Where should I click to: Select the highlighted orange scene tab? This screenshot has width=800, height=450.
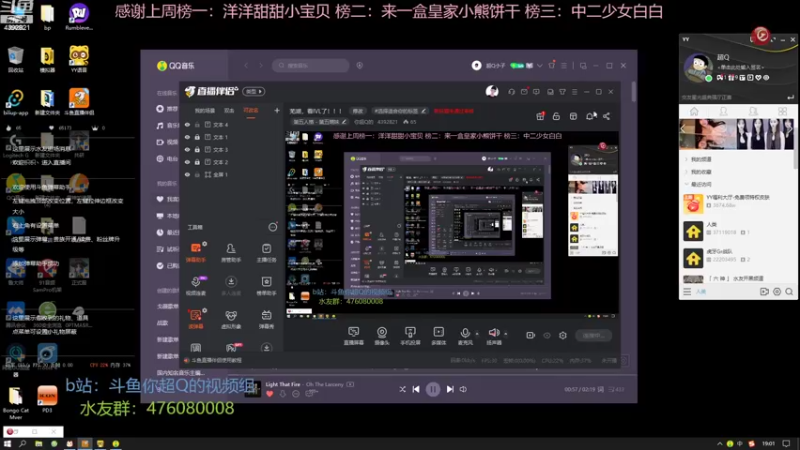251,111
